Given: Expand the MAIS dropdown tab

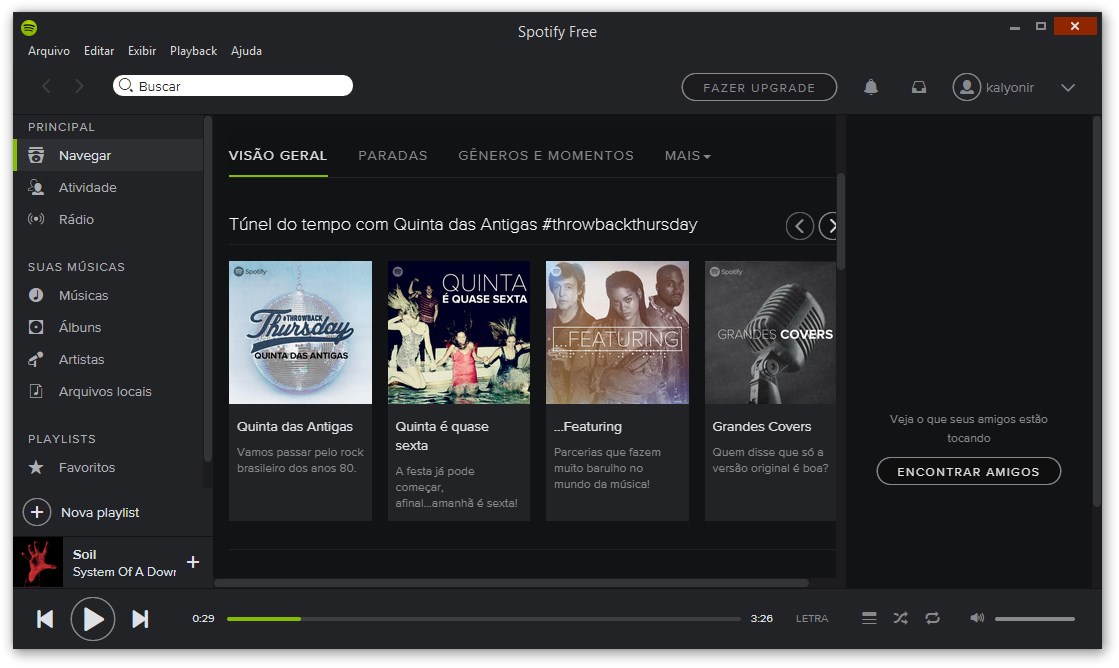Looking at the screenshot, I should [x=687, y=156].
